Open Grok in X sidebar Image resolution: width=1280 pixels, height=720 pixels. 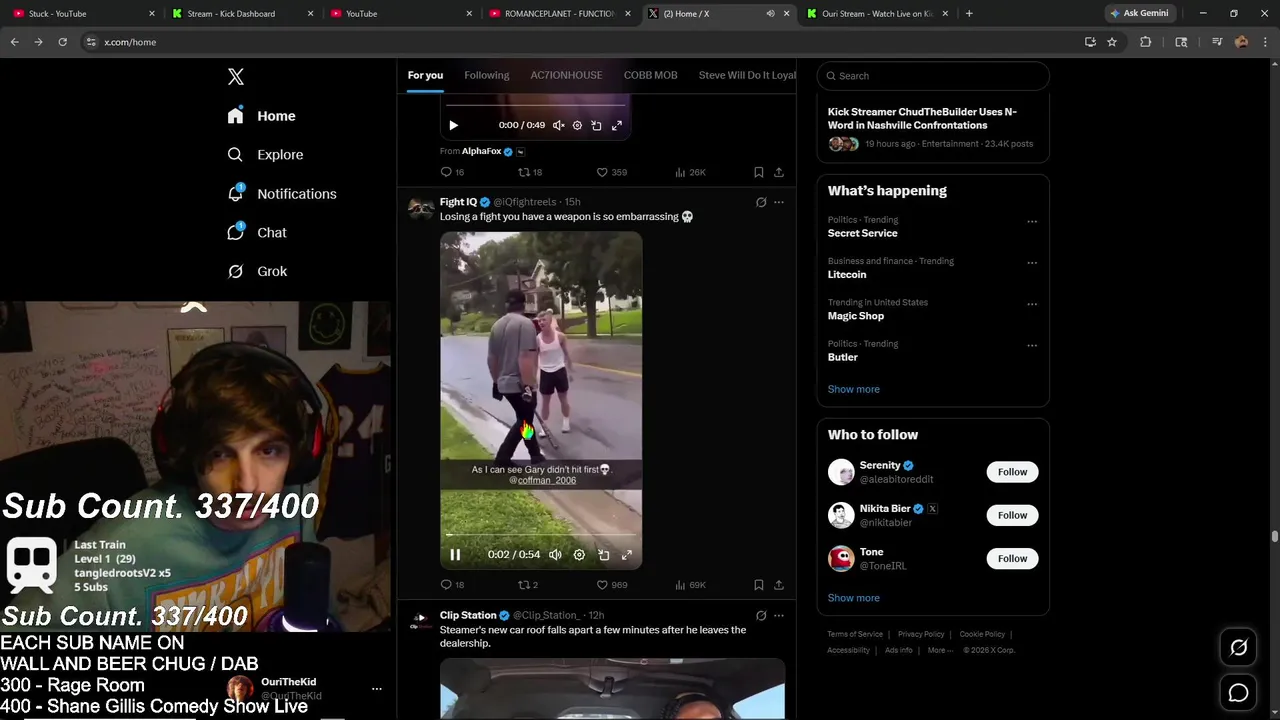pyautogui.click(x=258, y=271)
